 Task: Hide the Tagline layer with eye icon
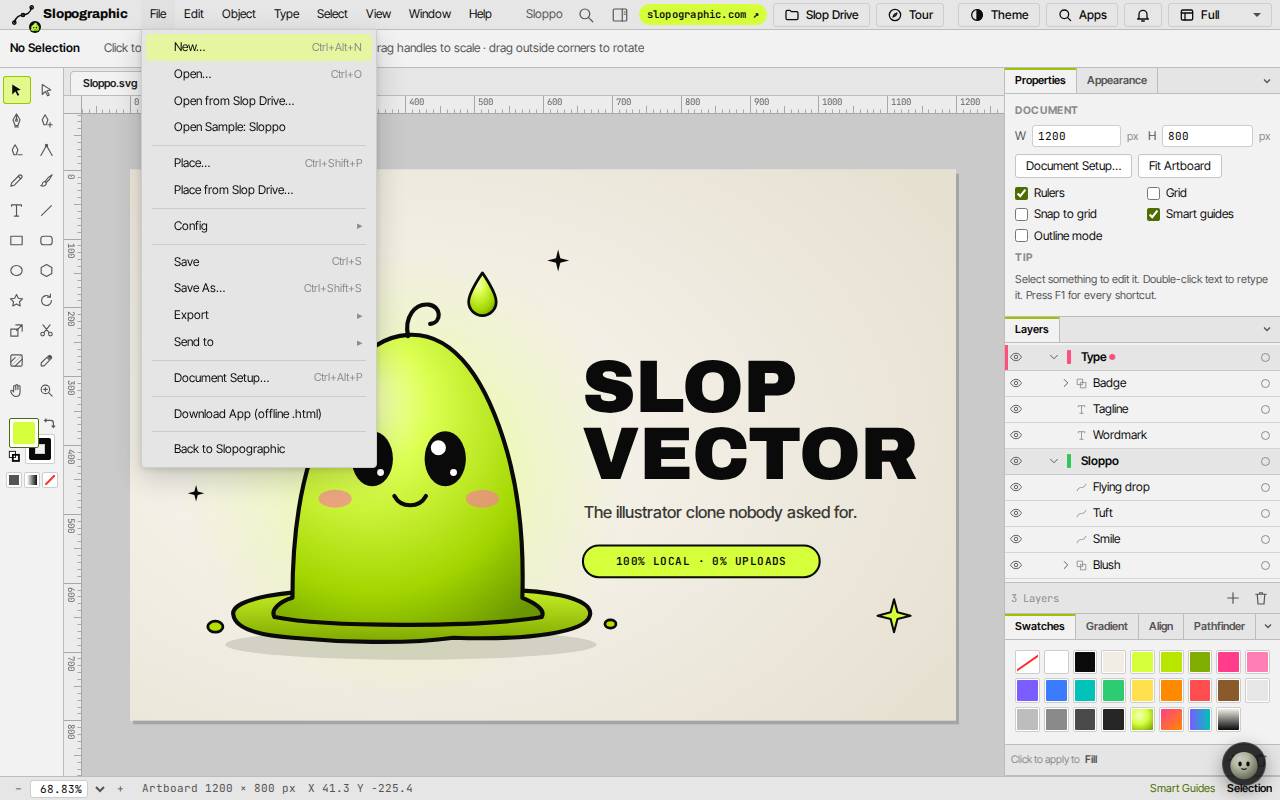click(x=1016, y=409)
